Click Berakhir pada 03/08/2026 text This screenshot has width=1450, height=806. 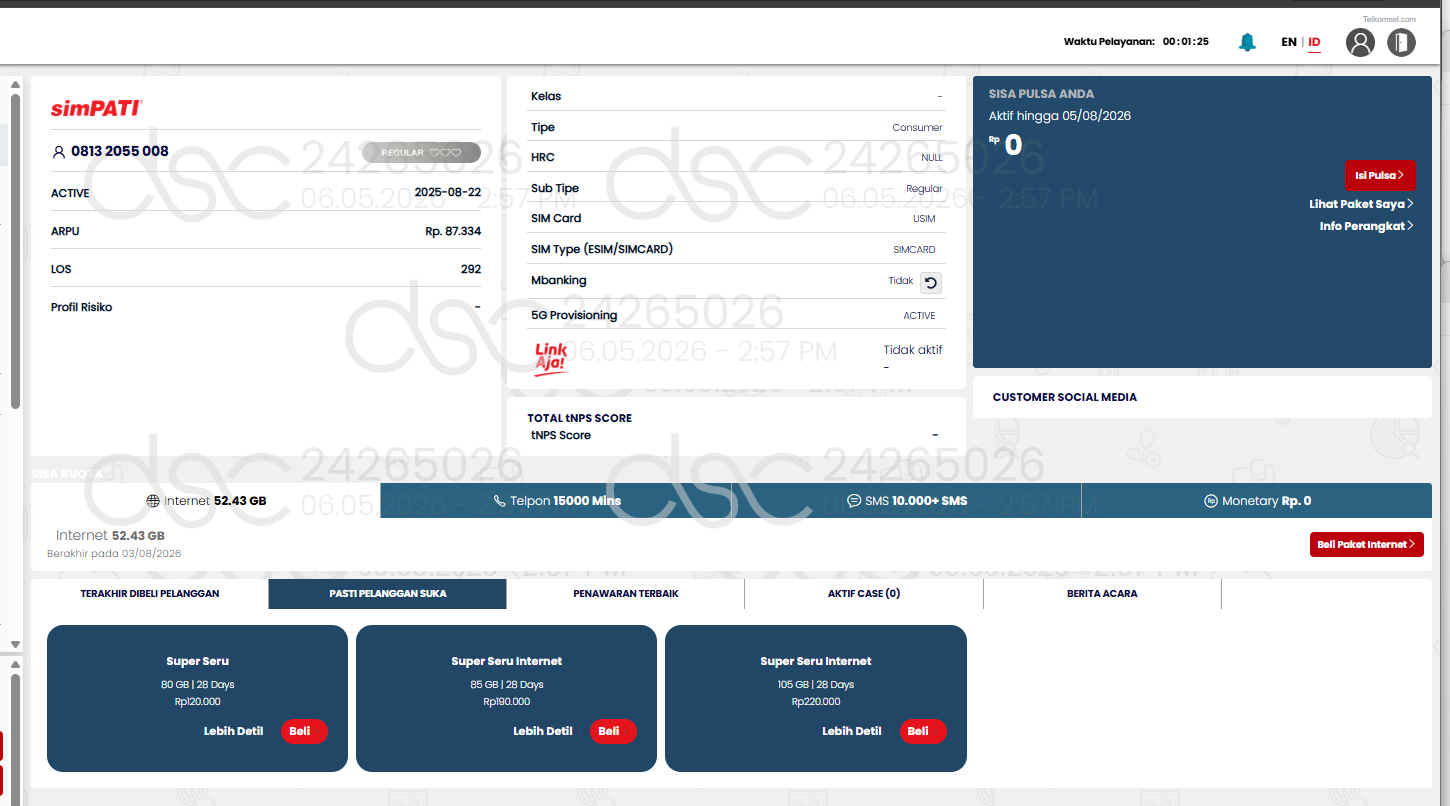click(114, 554)
